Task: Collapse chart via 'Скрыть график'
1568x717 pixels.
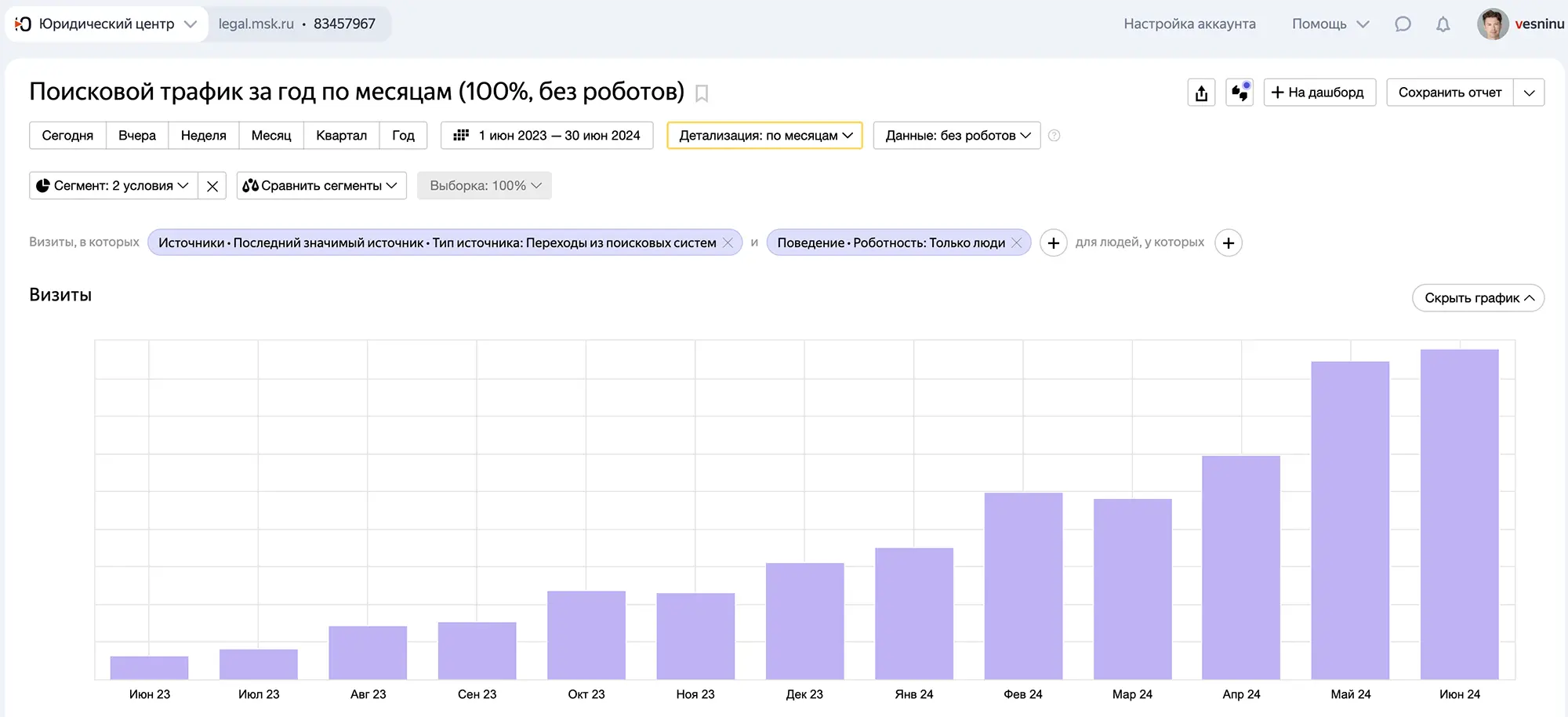Action: tap(1478, 298)
